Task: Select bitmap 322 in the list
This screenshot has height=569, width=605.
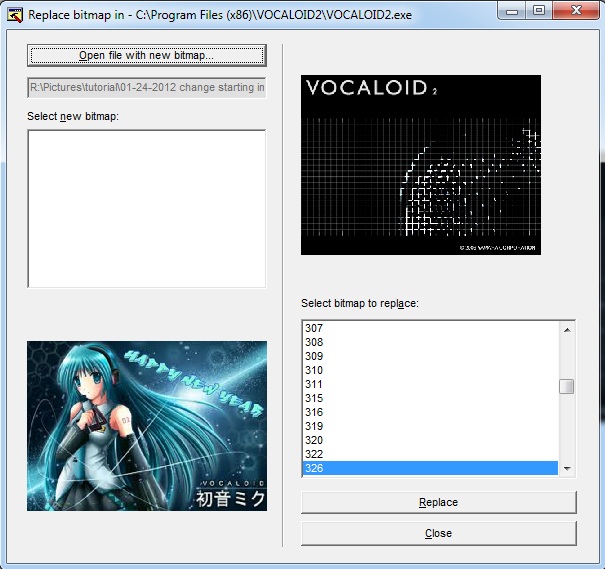Action: (x=430, y=454)
